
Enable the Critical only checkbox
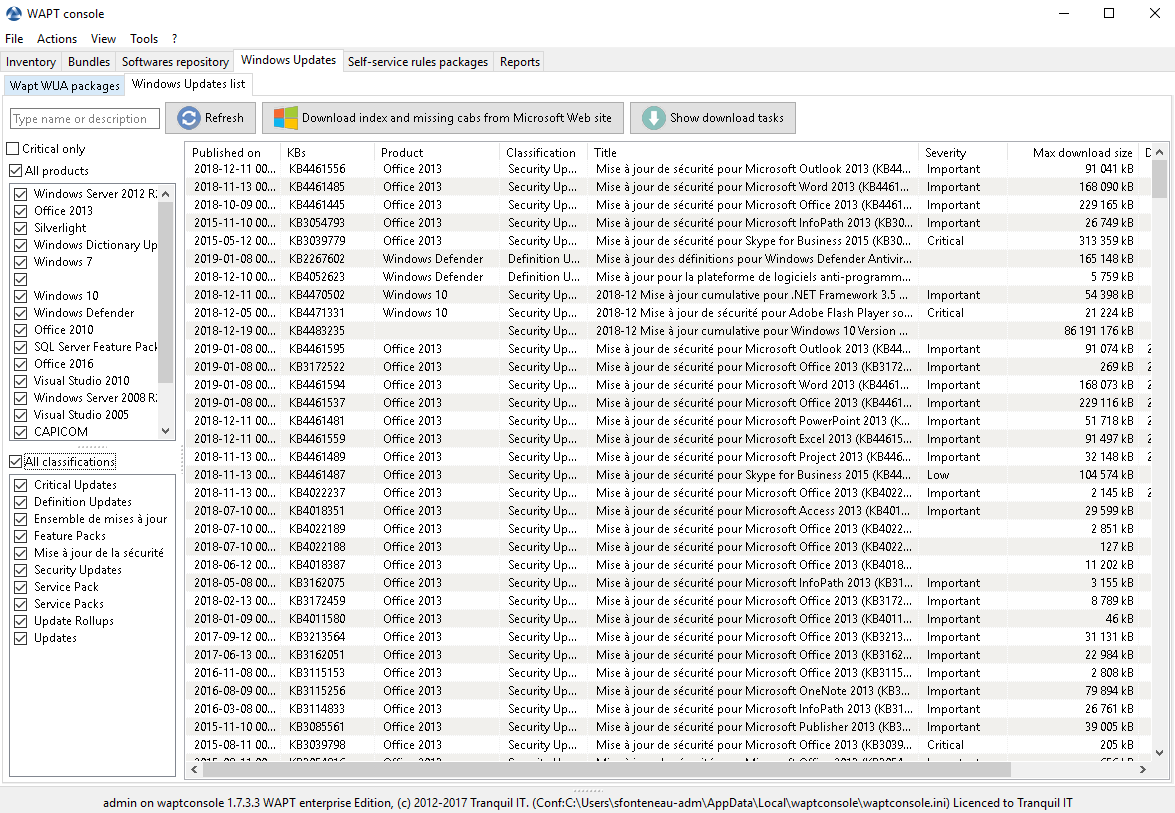(x=13, y=148)
